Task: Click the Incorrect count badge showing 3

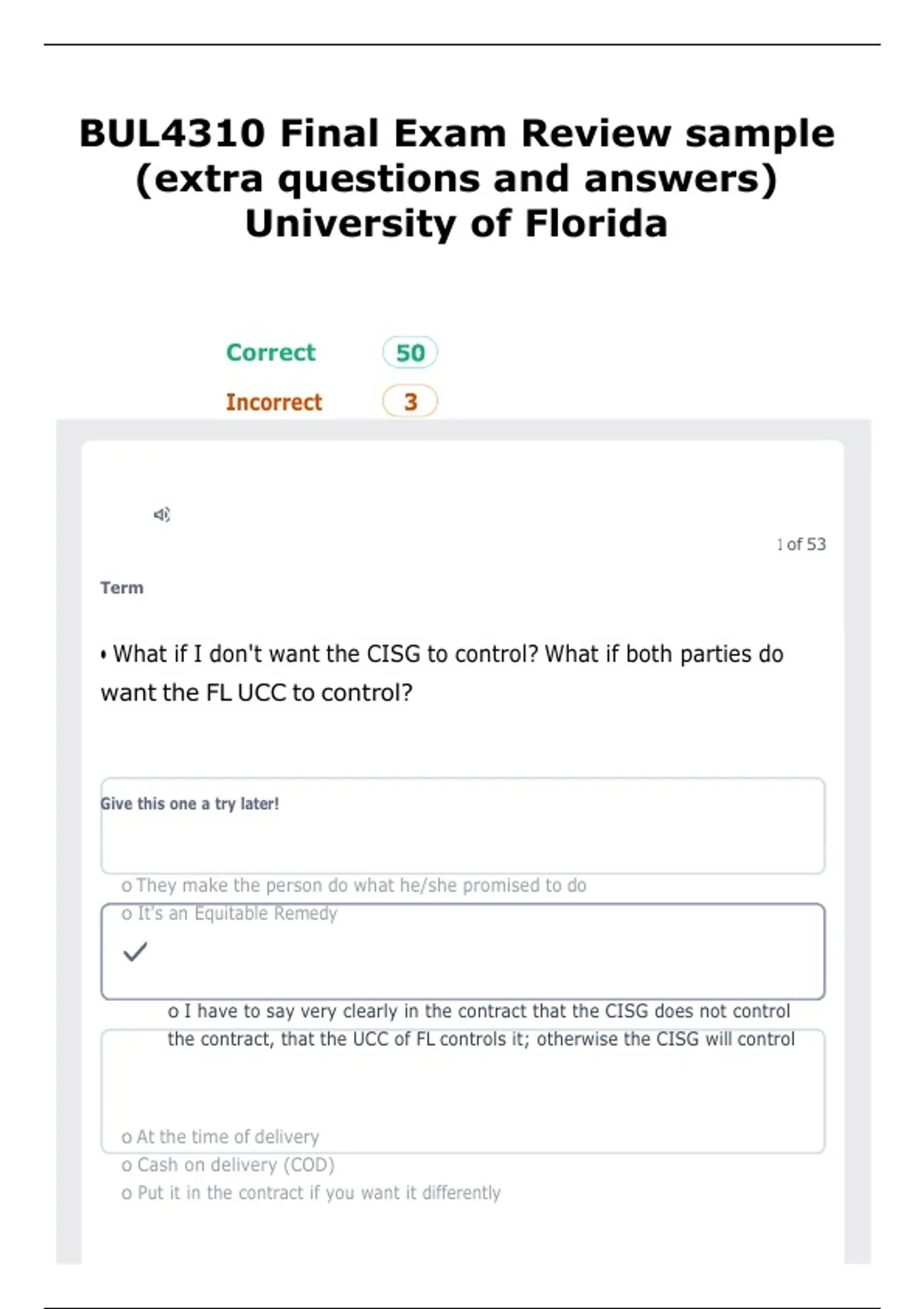Action: point(410,401)
